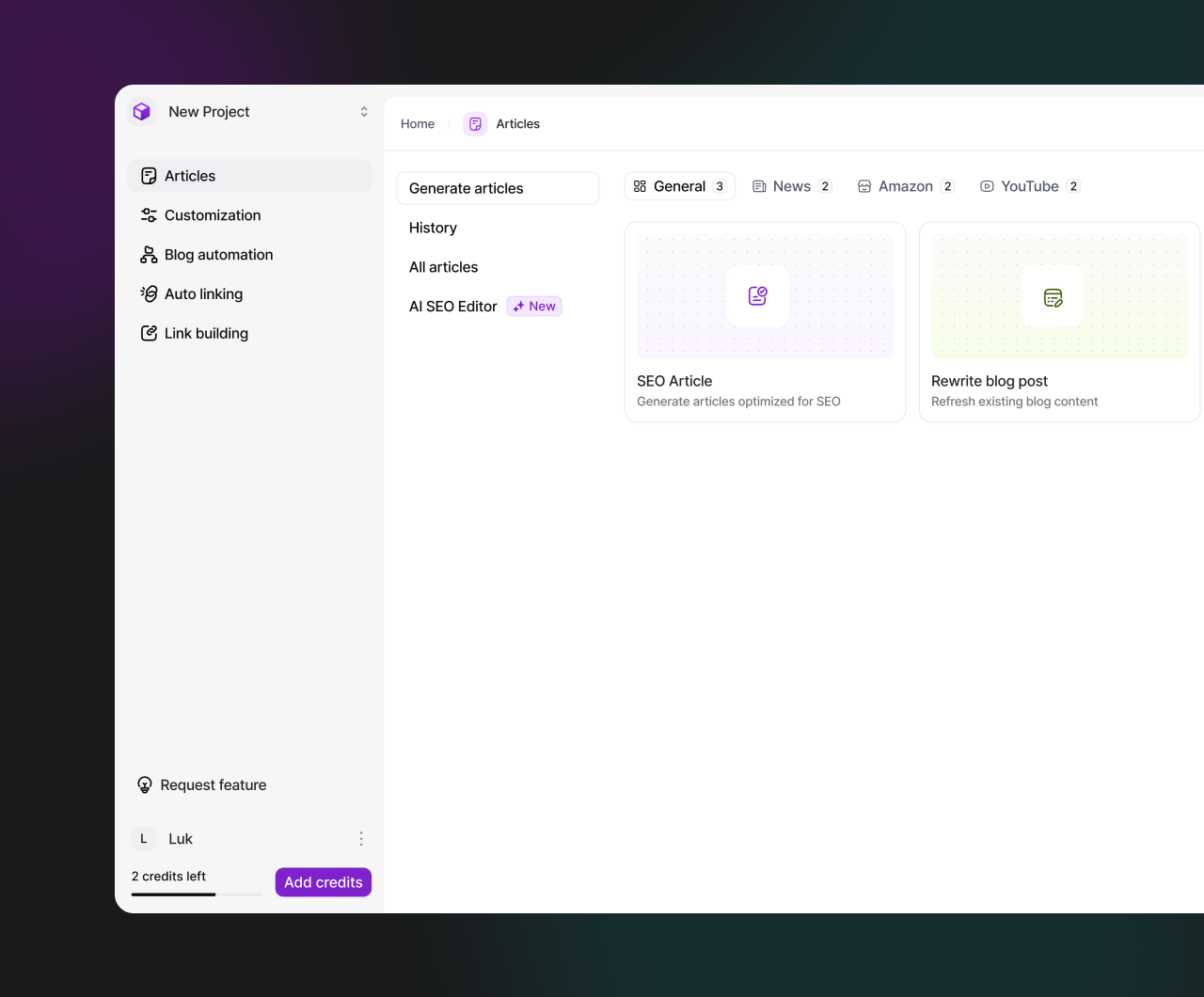Click the Amazon tab count badge 2

[x=947, y=186]
